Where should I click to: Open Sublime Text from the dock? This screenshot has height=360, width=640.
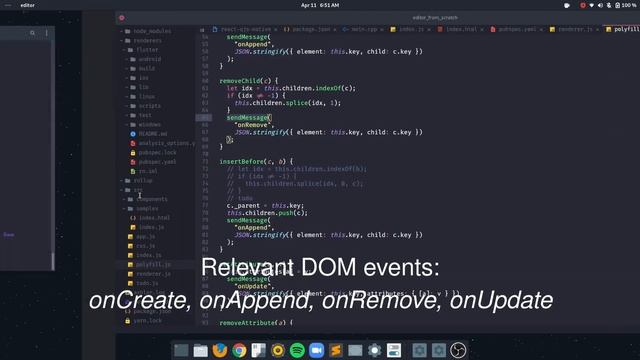point(336,350)
